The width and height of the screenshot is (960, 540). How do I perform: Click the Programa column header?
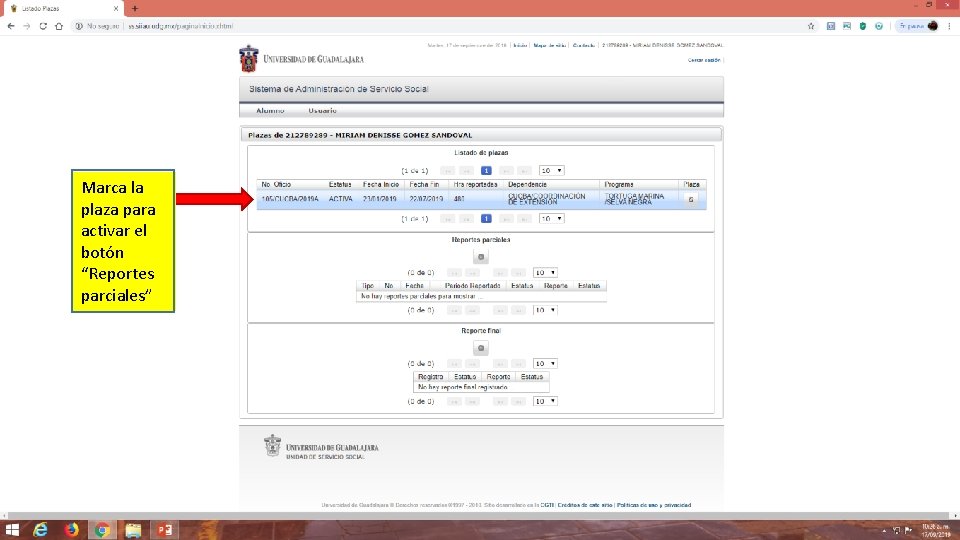[x=639, y=184]
